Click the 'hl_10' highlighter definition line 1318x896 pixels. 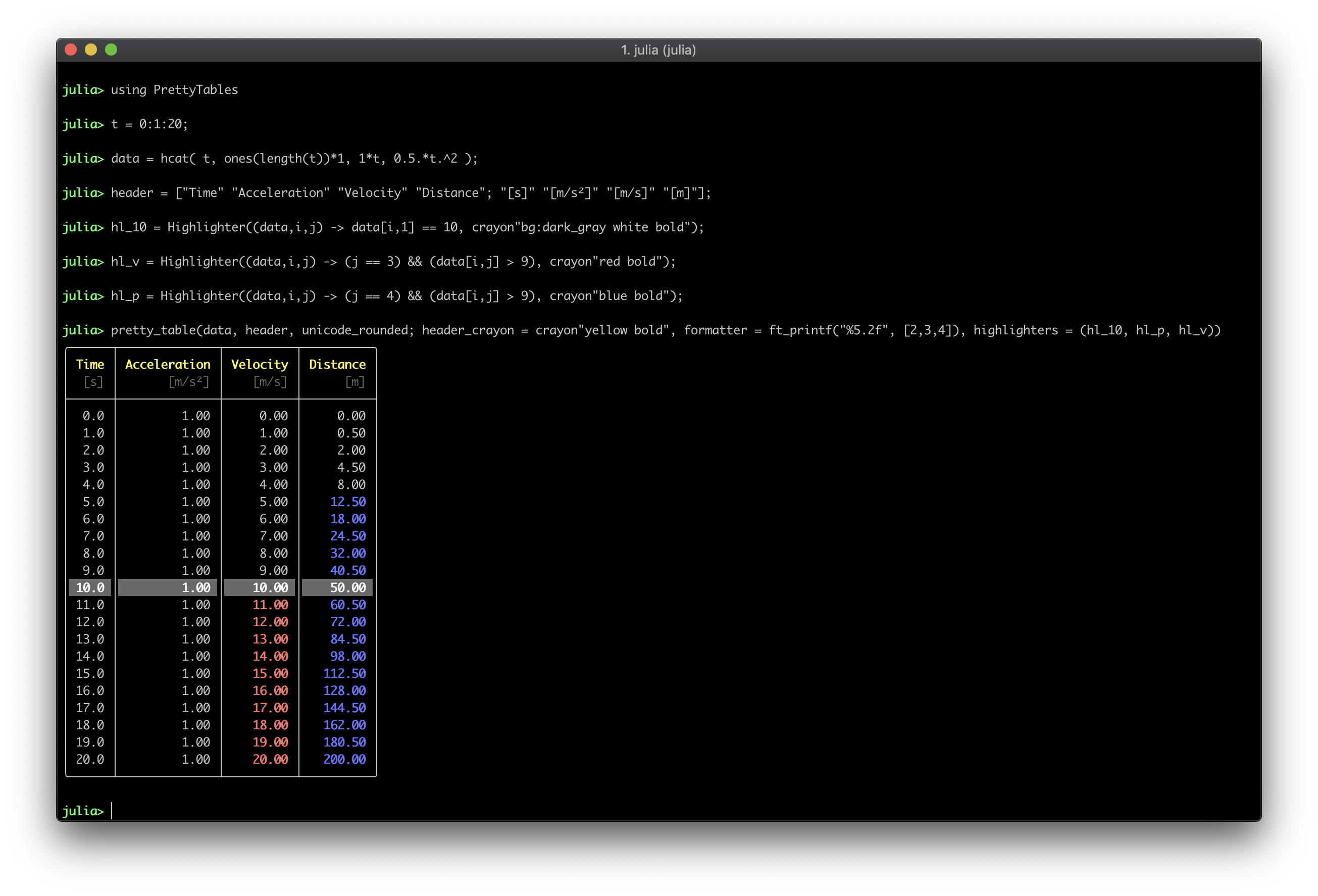[406, 227]
